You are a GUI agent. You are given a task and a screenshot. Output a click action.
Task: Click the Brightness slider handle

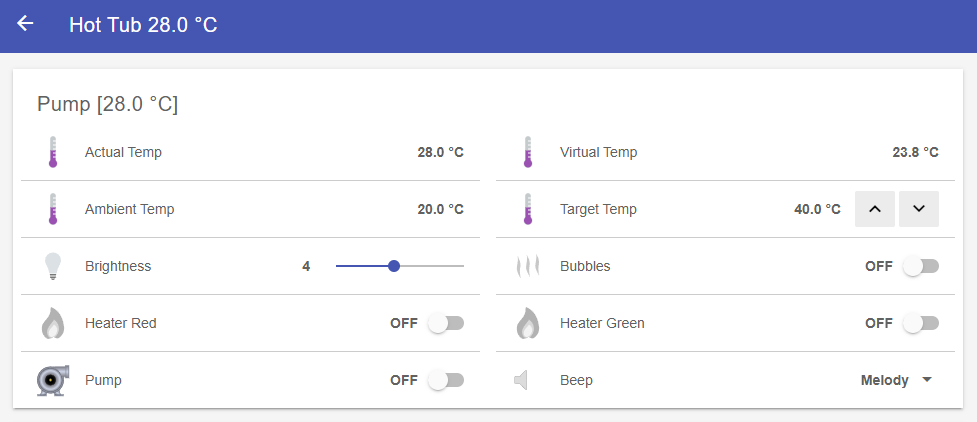[x=394, y=267]
